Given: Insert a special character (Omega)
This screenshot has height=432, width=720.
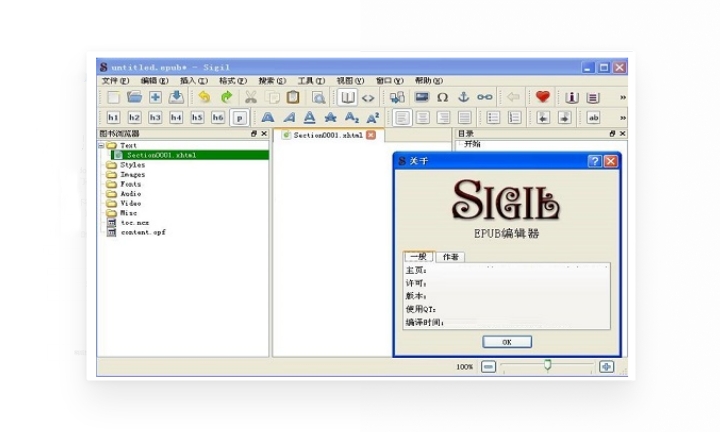Looking at the screenshot, I should point(443,97).
